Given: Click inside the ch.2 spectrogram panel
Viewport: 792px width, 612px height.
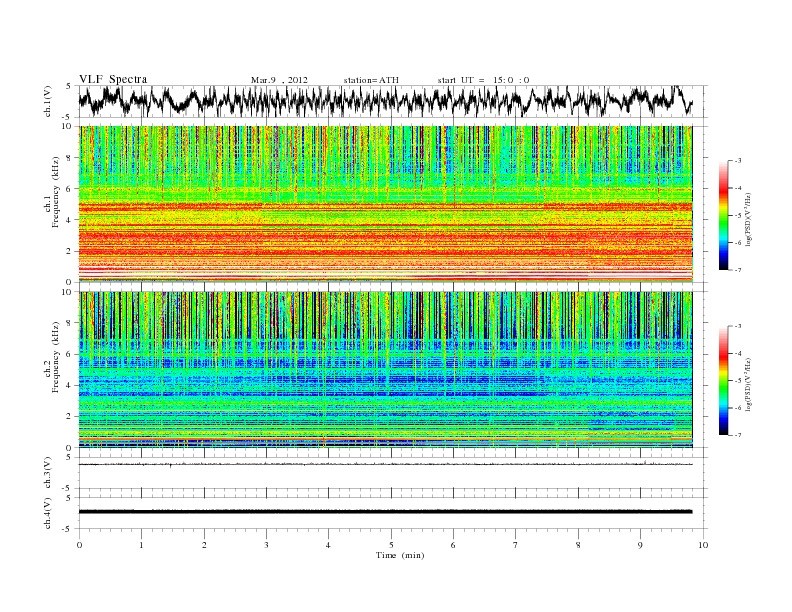Looking at the screenshot, I should 390,368.
